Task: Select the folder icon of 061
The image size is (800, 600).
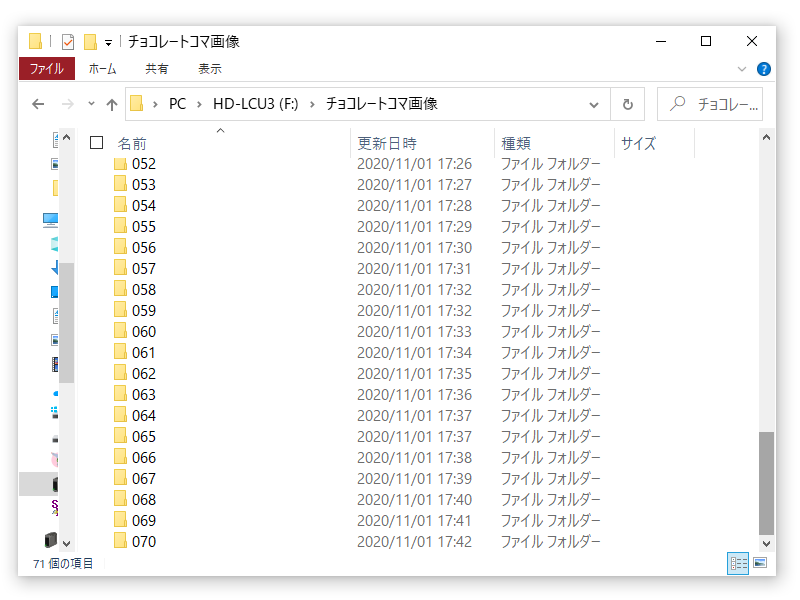Action: pos(120,352)
